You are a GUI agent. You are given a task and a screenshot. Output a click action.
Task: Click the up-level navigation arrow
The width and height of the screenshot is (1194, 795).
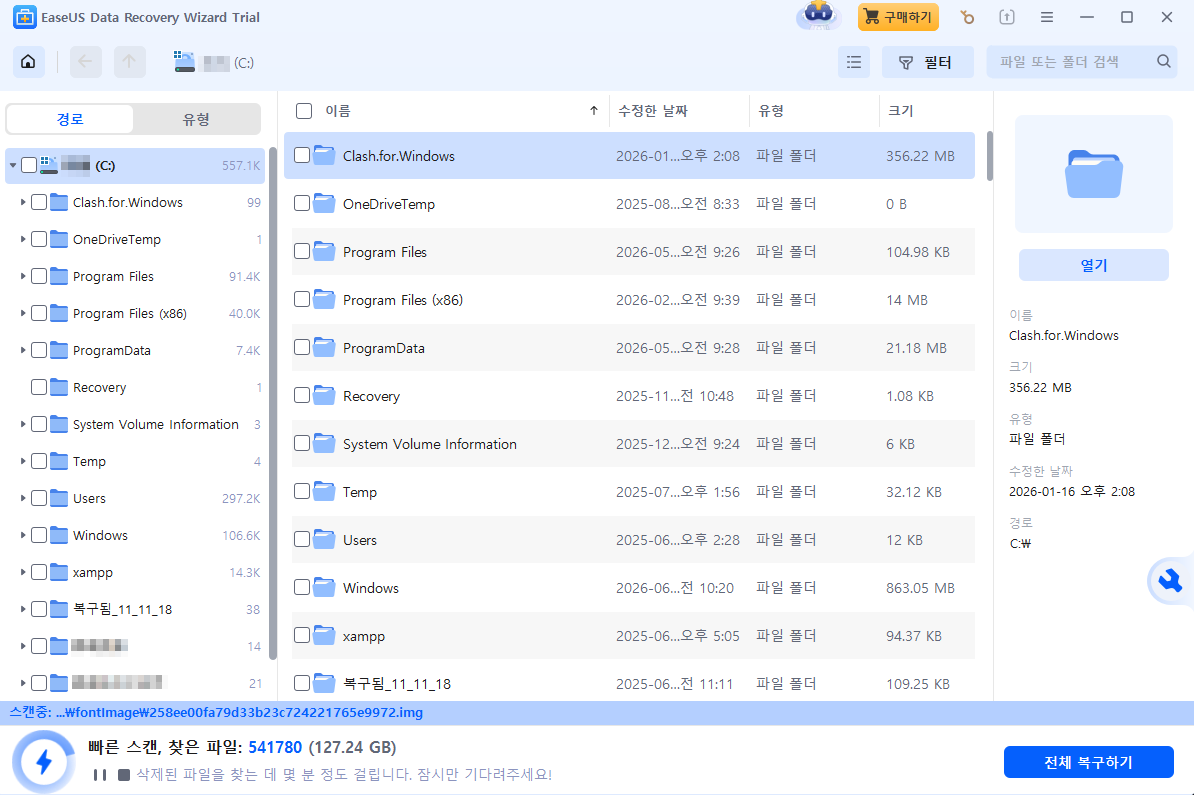129,62
